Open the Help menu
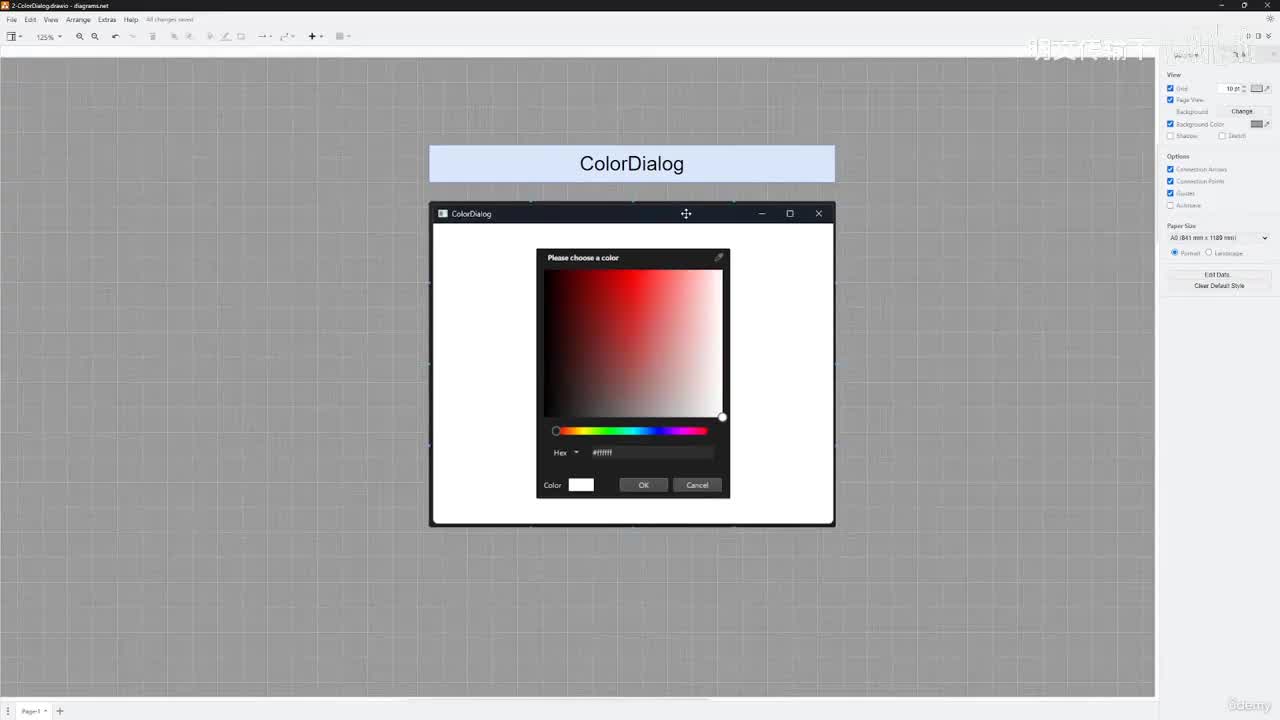1280x720 pixels. pyautogui.click(x=131, y=20)
